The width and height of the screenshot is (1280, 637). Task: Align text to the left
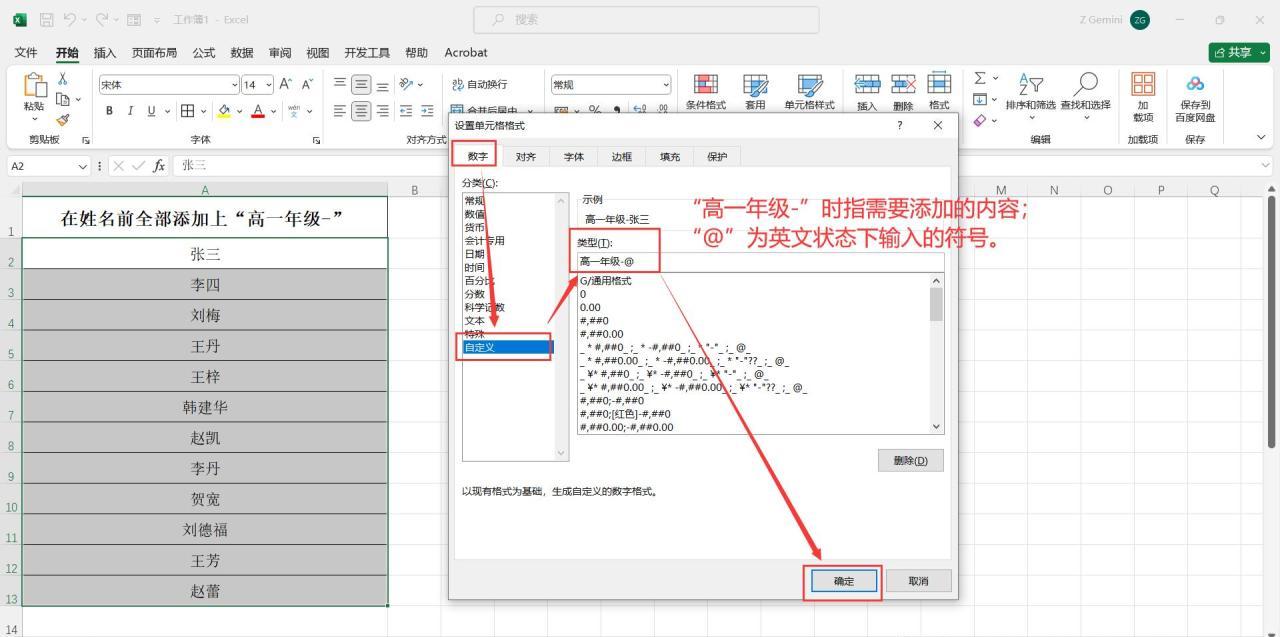pos(339,111)
